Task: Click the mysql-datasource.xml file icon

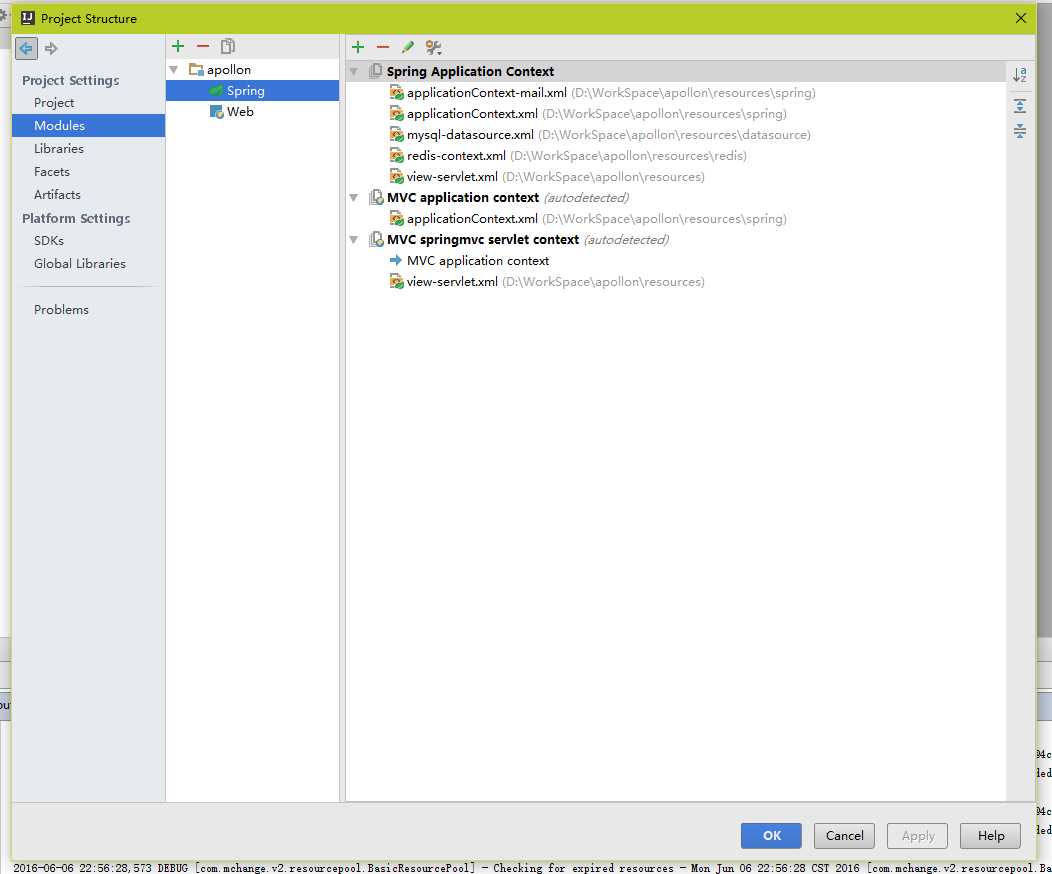Action: [397, 134]
